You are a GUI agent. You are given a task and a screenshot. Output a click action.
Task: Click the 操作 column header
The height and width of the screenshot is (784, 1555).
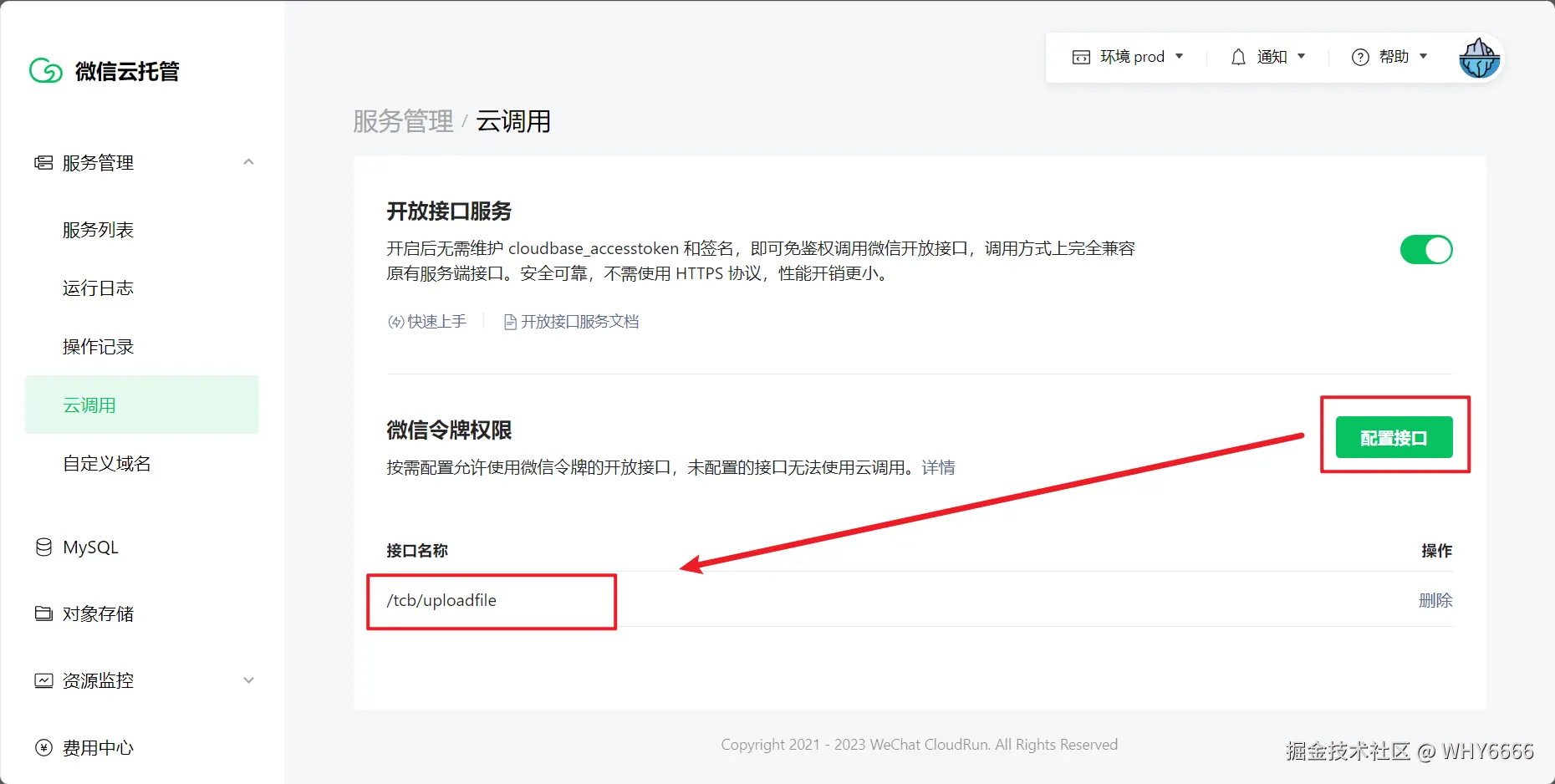coord(1437,551)
